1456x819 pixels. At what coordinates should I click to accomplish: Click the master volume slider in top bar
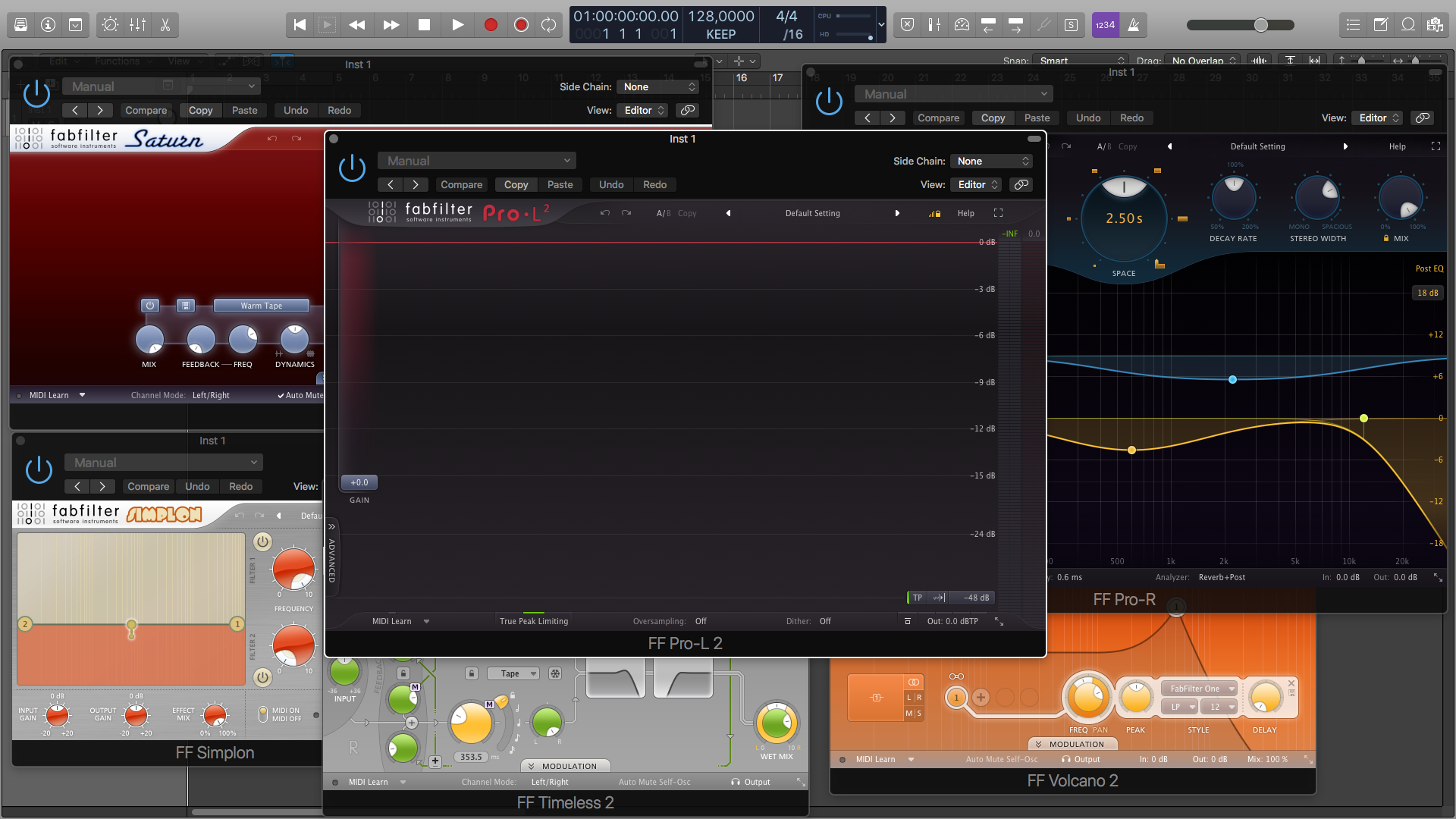click(1260, 25)
